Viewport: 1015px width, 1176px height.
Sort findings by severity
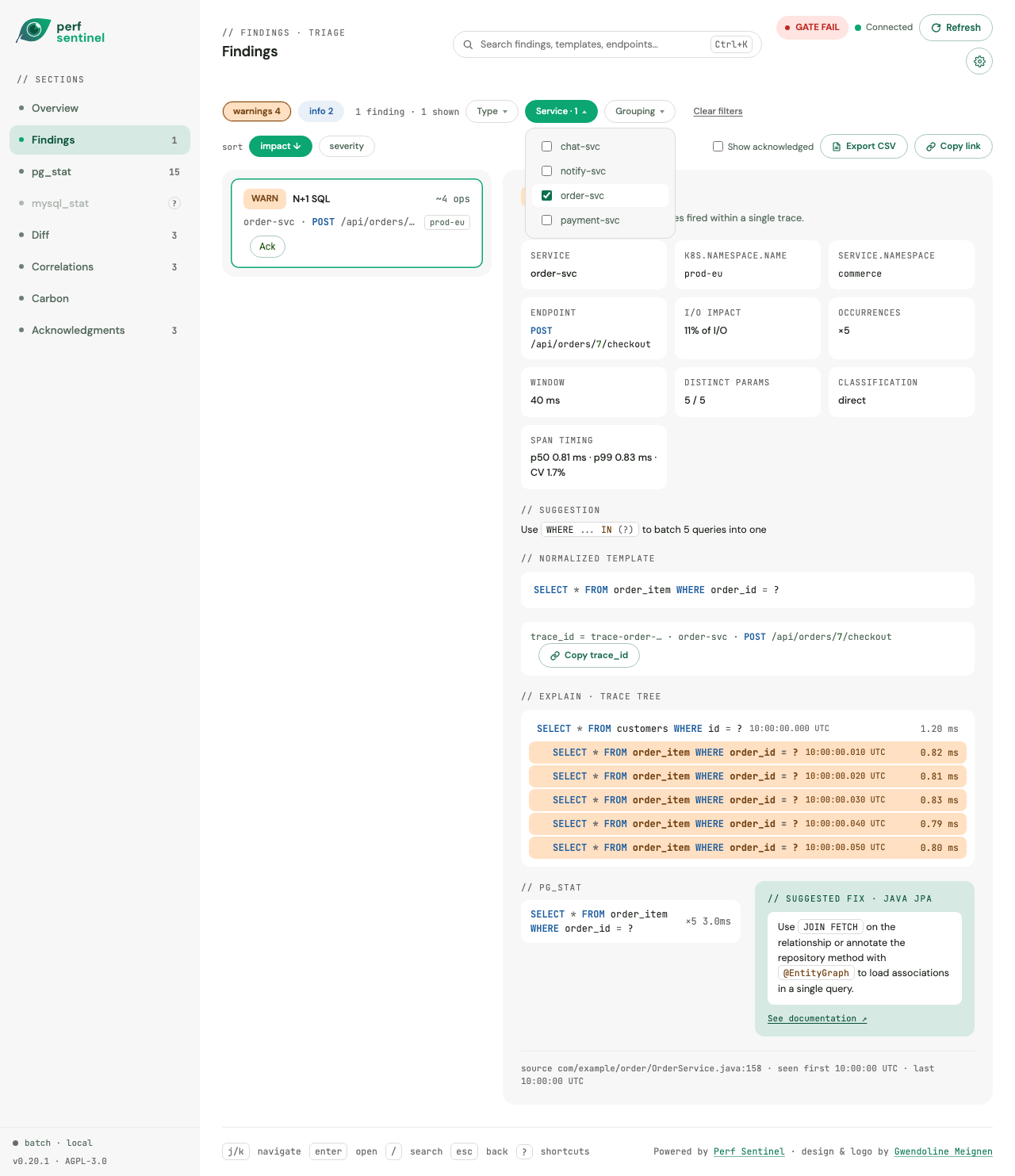click(347, 146)
